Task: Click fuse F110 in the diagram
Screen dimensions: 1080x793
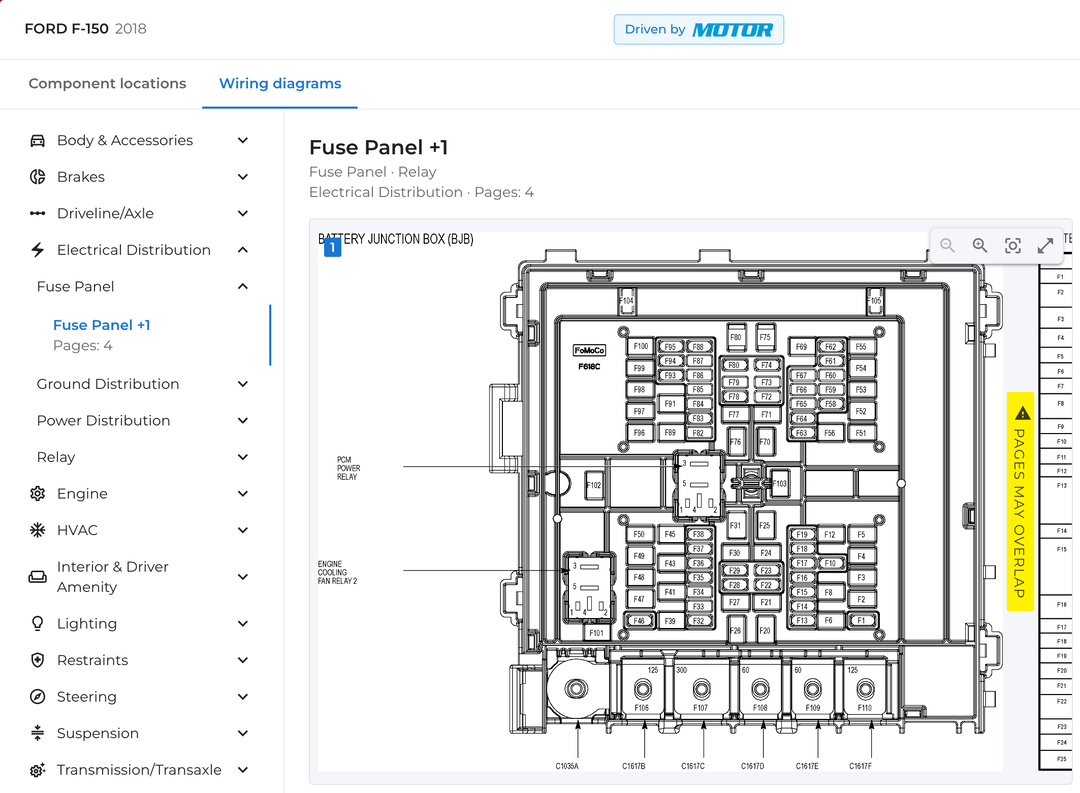Action: (x=865, y=689)
